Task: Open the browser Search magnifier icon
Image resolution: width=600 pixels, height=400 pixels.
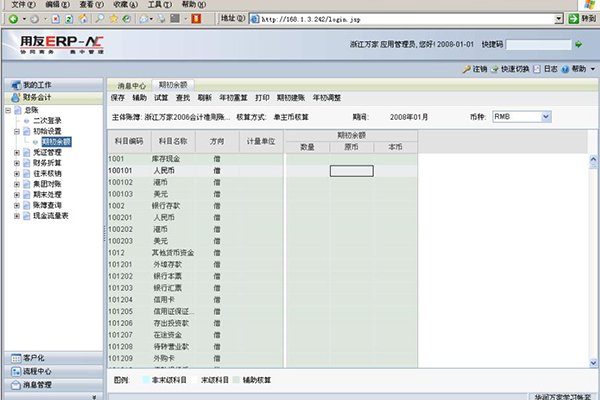Action: pyautogui.click(x=99, y=18)
